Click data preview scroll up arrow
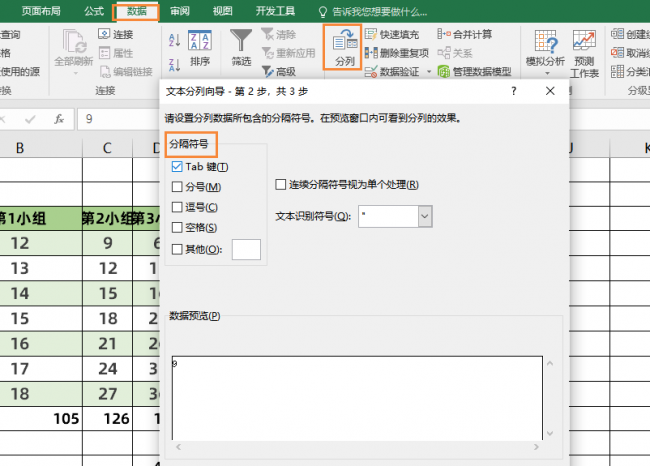The image size is (650, 466). coord(550,364)
